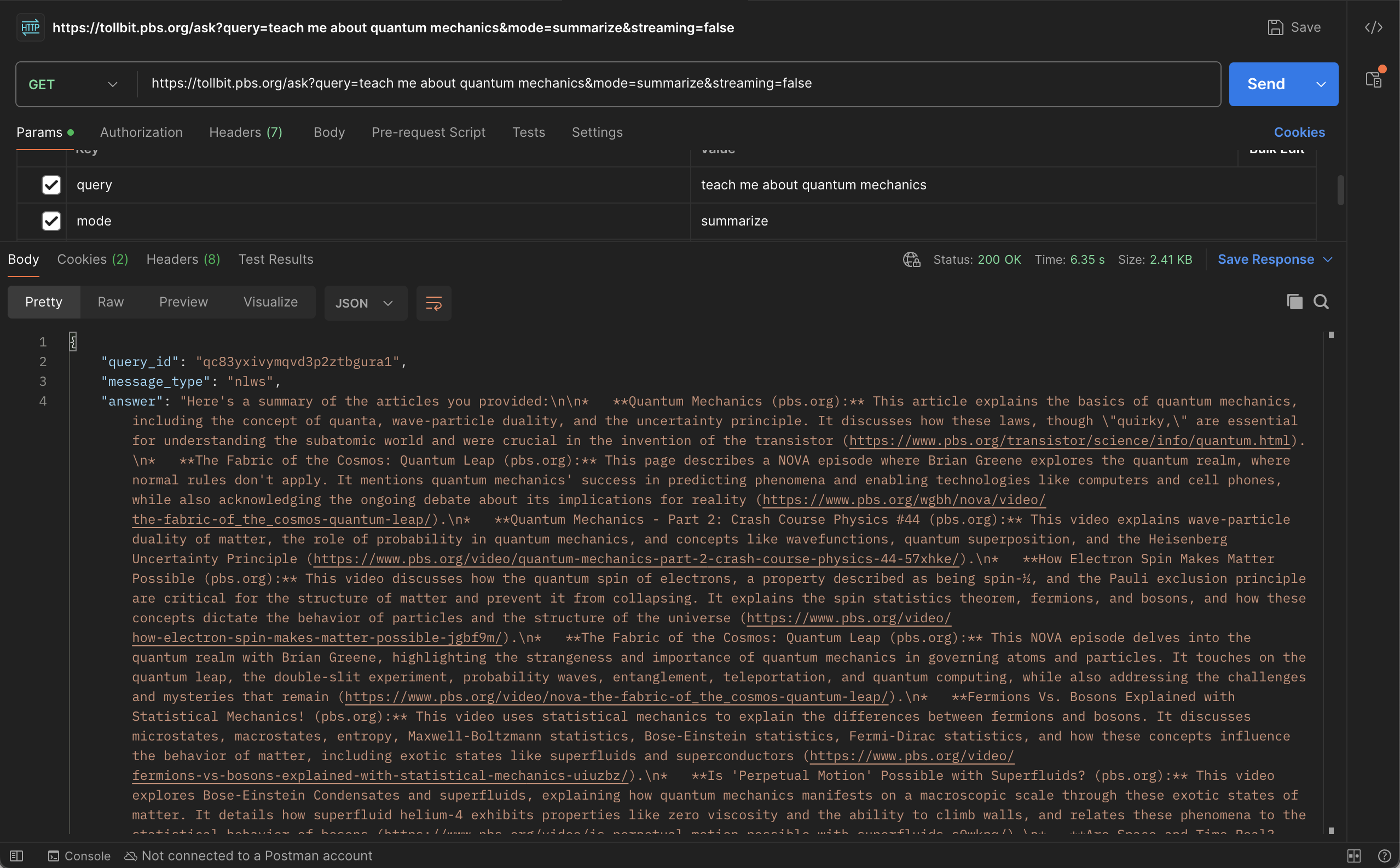The image size is (1400, 868).
Task: Switch to the Authorization tab
Action: tap(141, 132)
